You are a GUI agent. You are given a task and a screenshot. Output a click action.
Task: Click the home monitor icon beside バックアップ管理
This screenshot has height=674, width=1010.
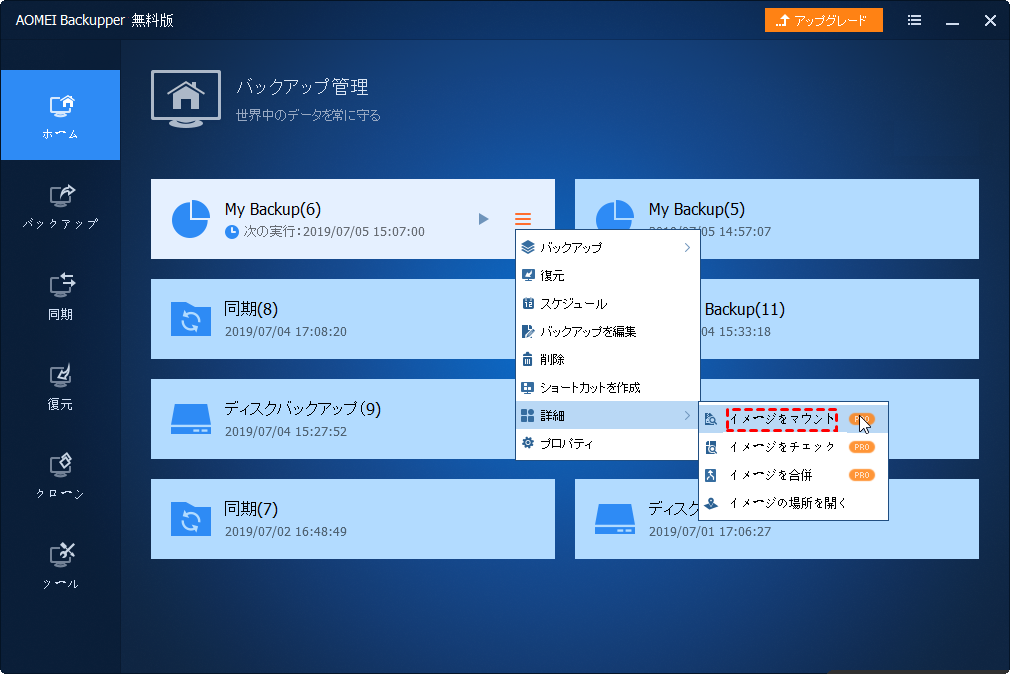pyautogui.click(x=186, y=99)
